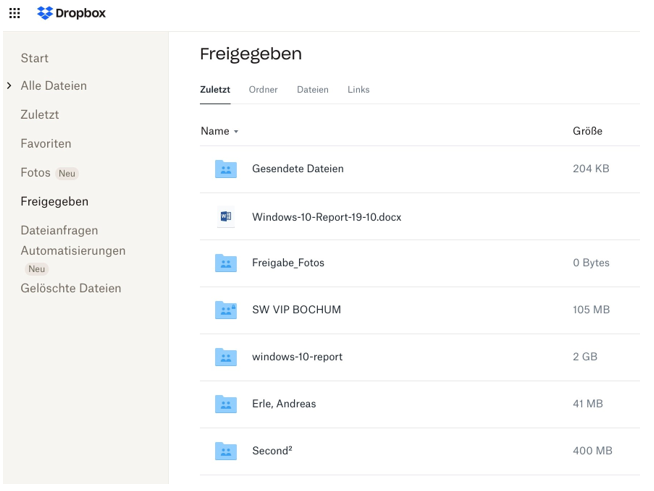Viewport: 654px width, 491px height.
Task: Open Fotos in the sidebar
Action: (35, 173)
